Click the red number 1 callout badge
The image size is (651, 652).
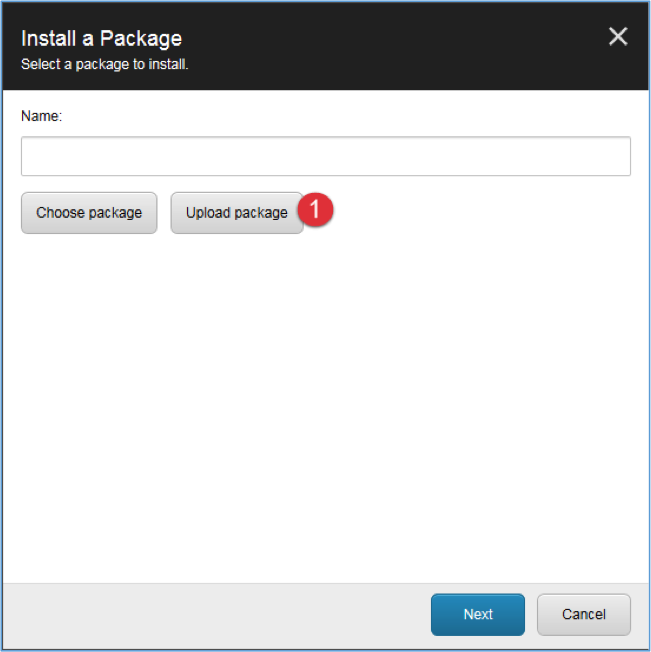point(315,209)
